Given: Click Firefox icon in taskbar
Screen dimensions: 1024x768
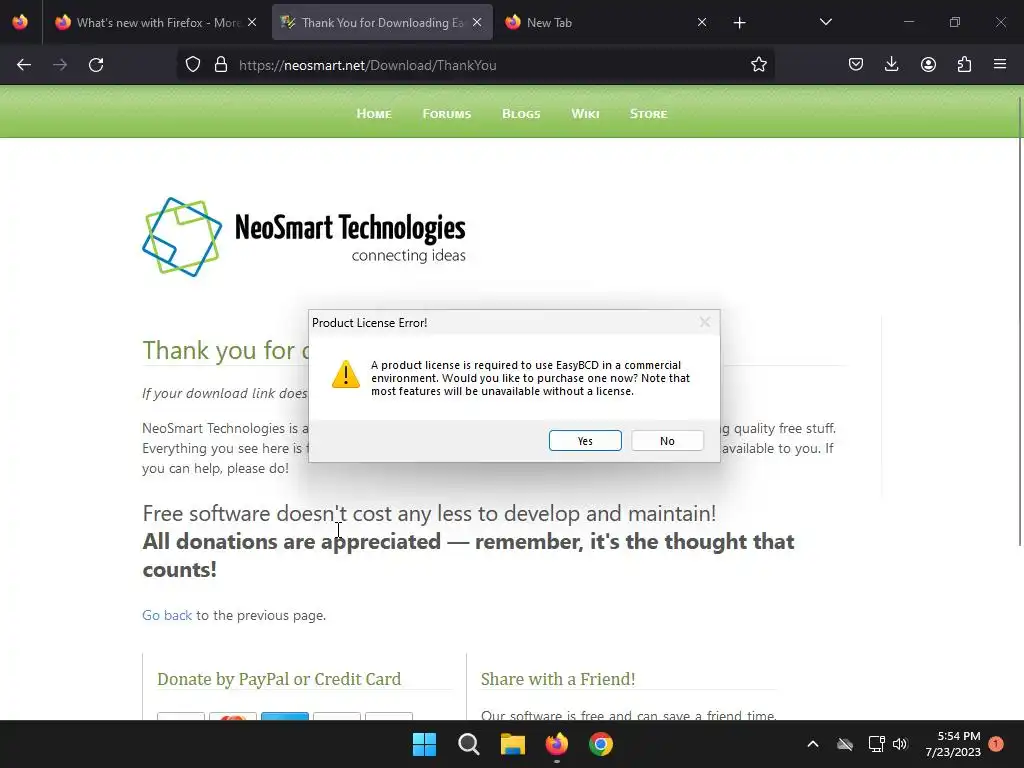Looking at the screenshot, I should coord(556,744).
